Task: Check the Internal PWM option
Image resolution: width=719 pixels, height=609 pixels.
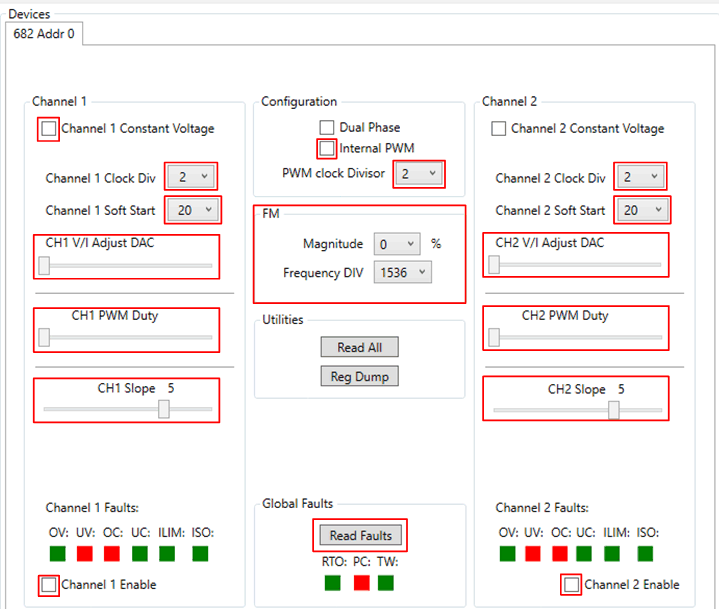Action: click(x=327, y=148)
